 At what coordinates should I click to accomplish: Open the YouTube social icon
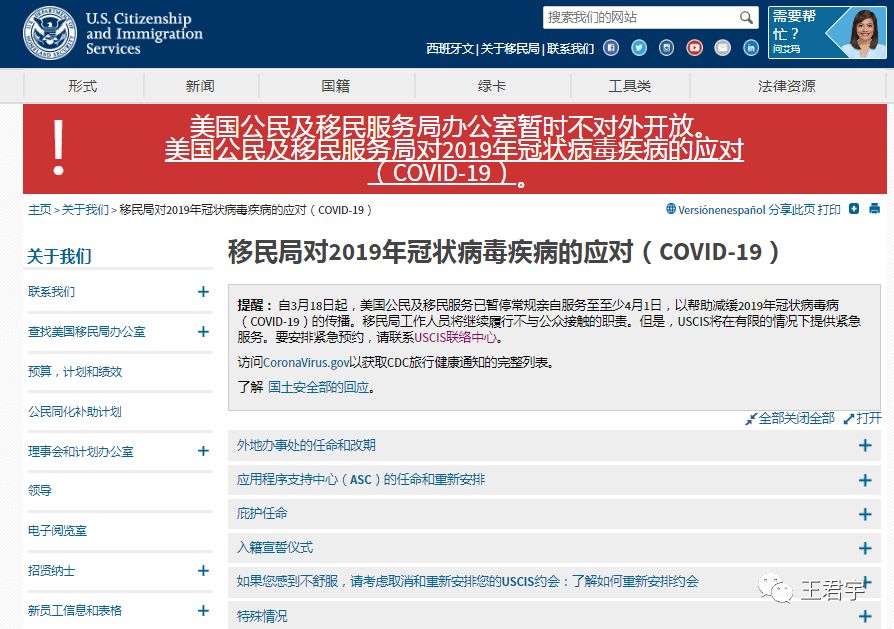coord(694,48)
